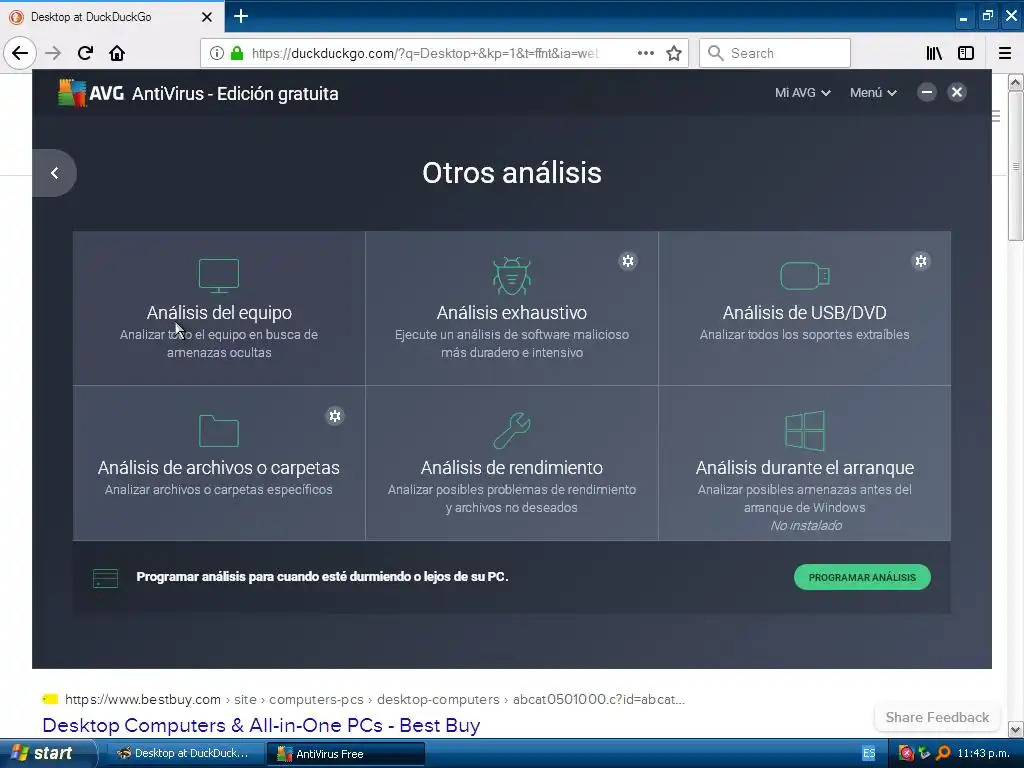The image size is (1024, 768).
Task: Open settings gear for Análisis exhaustivo
Action: point(628,261)
